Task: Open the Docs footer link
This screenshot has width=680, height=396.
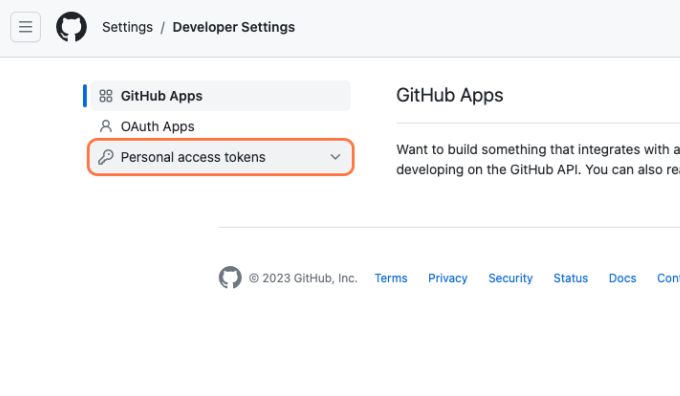Action: 622,278
